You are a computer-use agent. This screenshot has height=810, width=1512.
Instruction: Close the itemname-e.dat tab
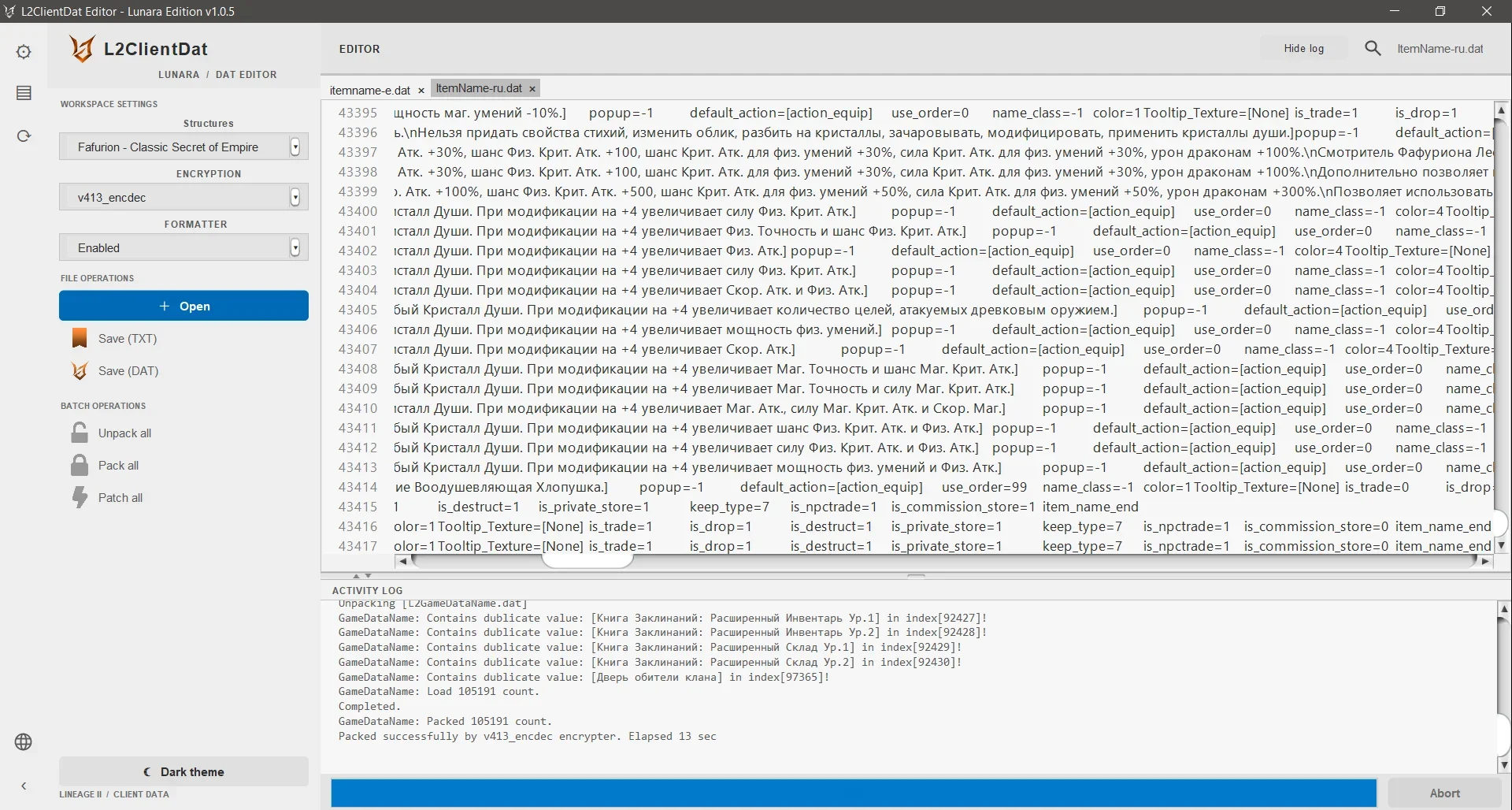click(x=421, y=91)
